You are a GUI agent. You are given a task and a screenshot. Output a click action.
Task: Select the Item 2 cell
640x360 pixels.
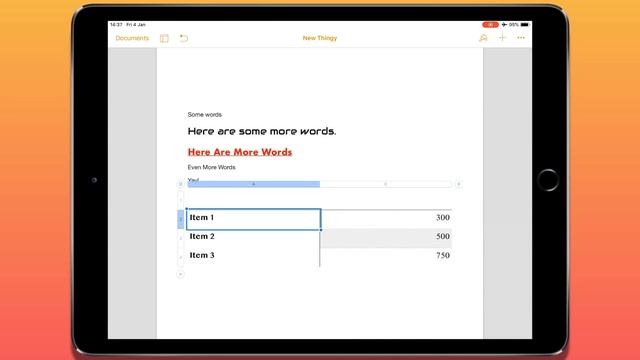pyautogui.click(x=253, y=238)
